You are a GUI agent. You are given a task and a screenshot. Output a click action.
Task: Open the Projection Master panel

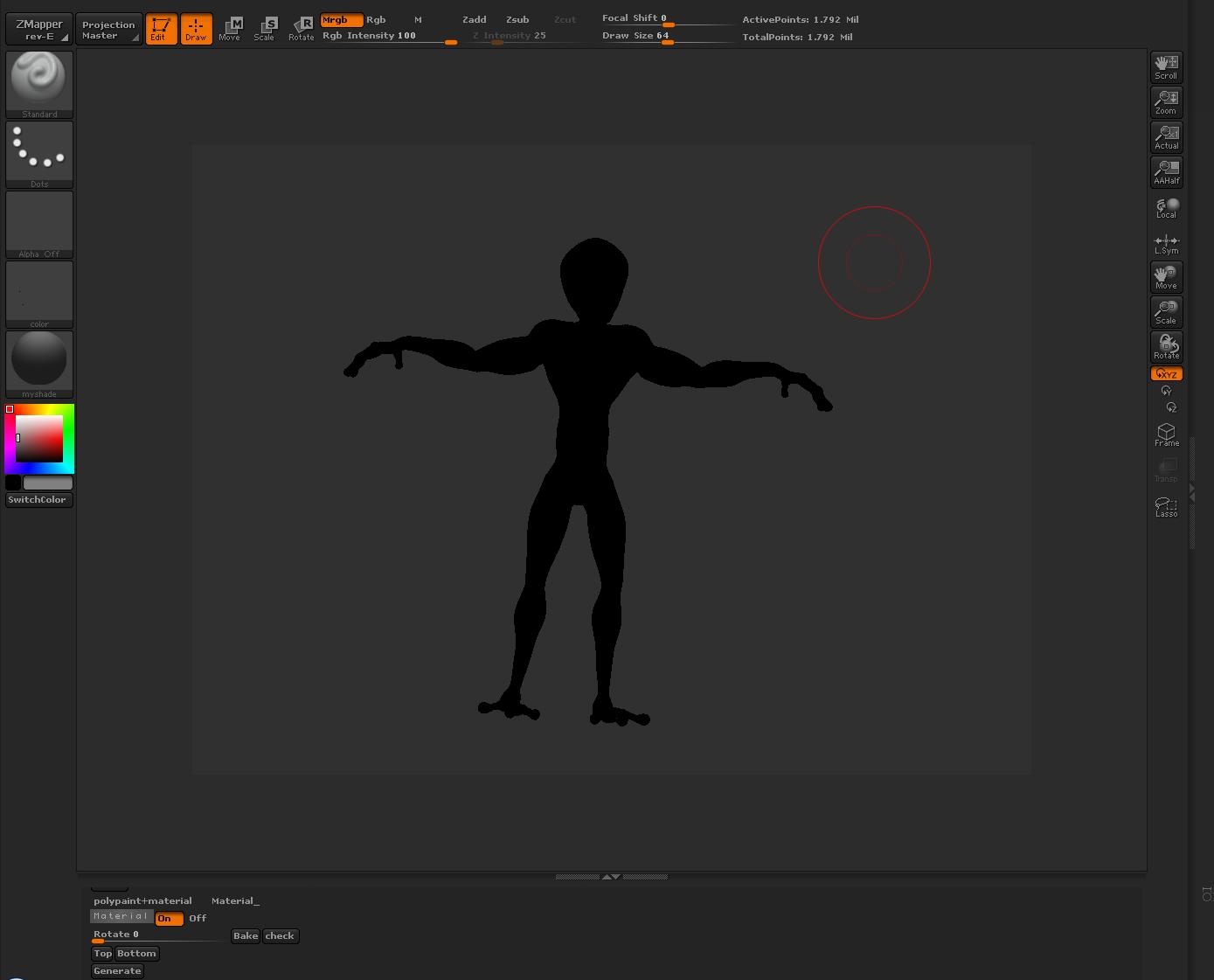pyautogui.click(x=108, y=28)
